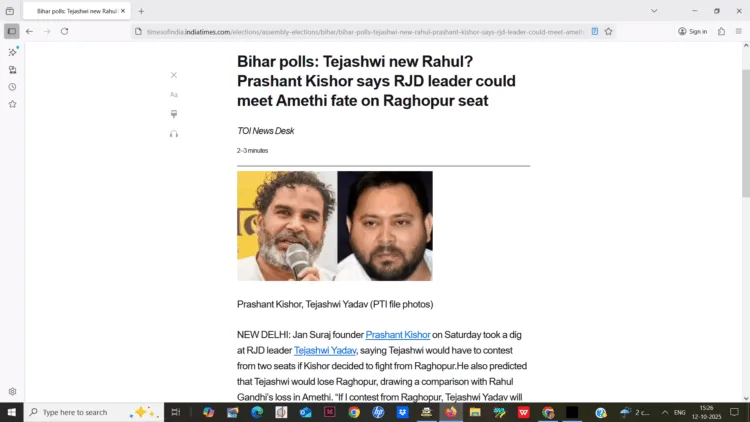
Task: Select the Bihar polls tab
Action: [x=77, y=11]
